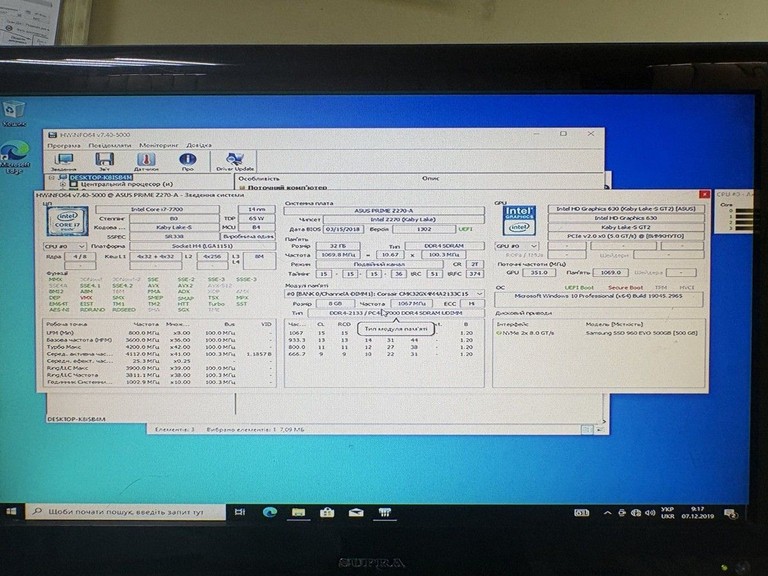This screenshot has height=576, width=768.
Task: Maximize the HWiNFO64 main window
Action: 563,134
